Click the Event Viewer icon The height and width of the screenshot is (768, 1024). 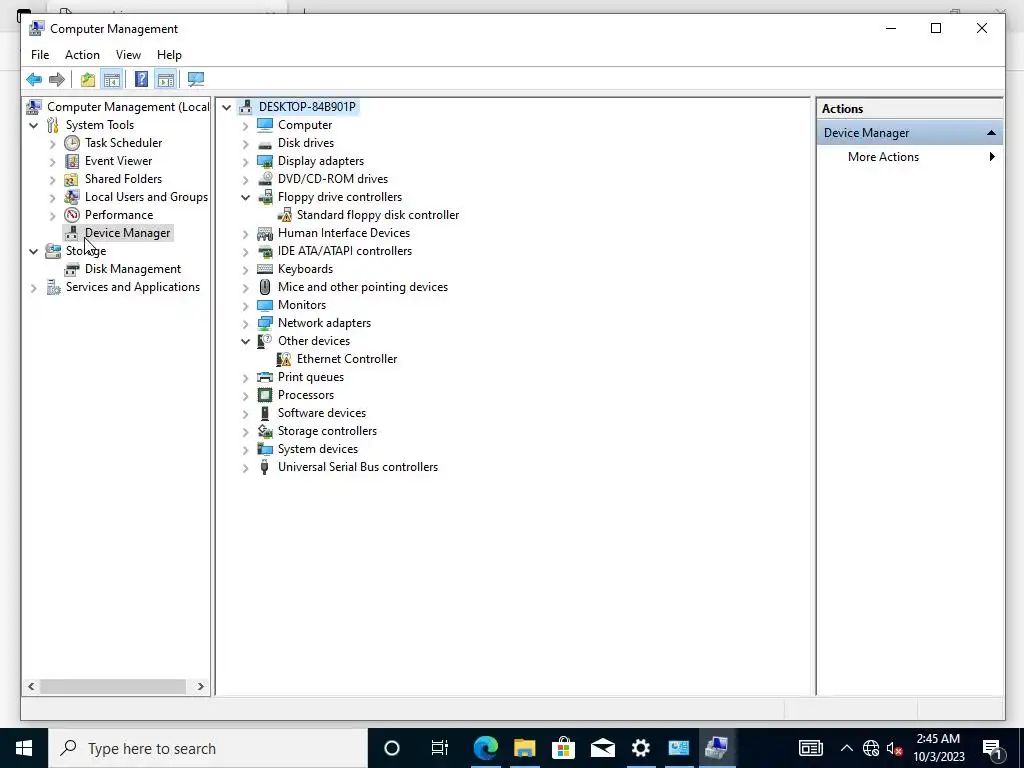72,161
